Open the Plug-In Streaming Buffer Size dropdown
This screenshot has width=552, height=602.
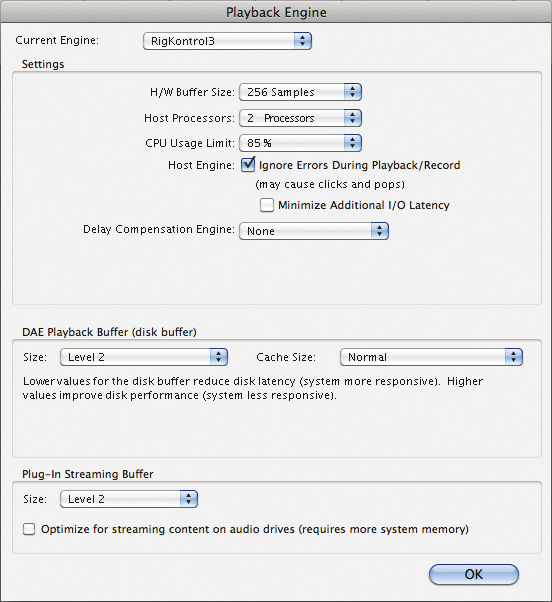click(x=129, y=499)
